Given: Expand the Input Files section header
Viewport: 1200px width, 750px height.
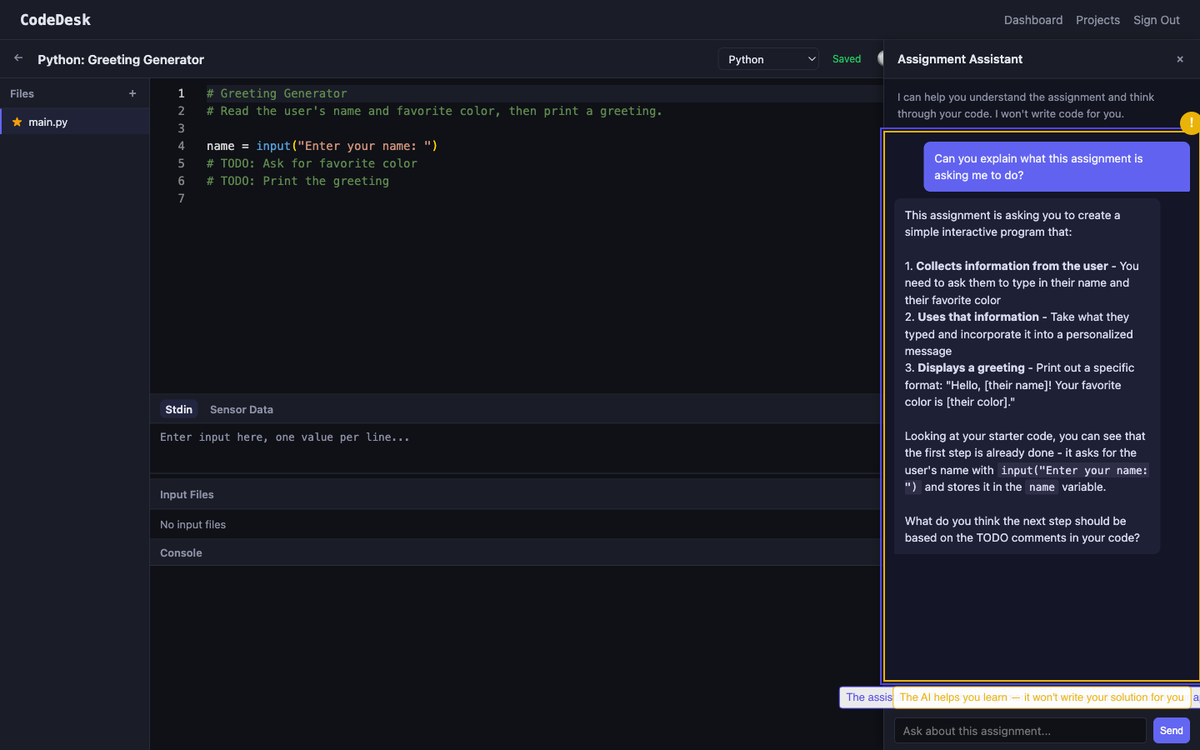Looking at the screenshot, I should (x=187, y=495).
